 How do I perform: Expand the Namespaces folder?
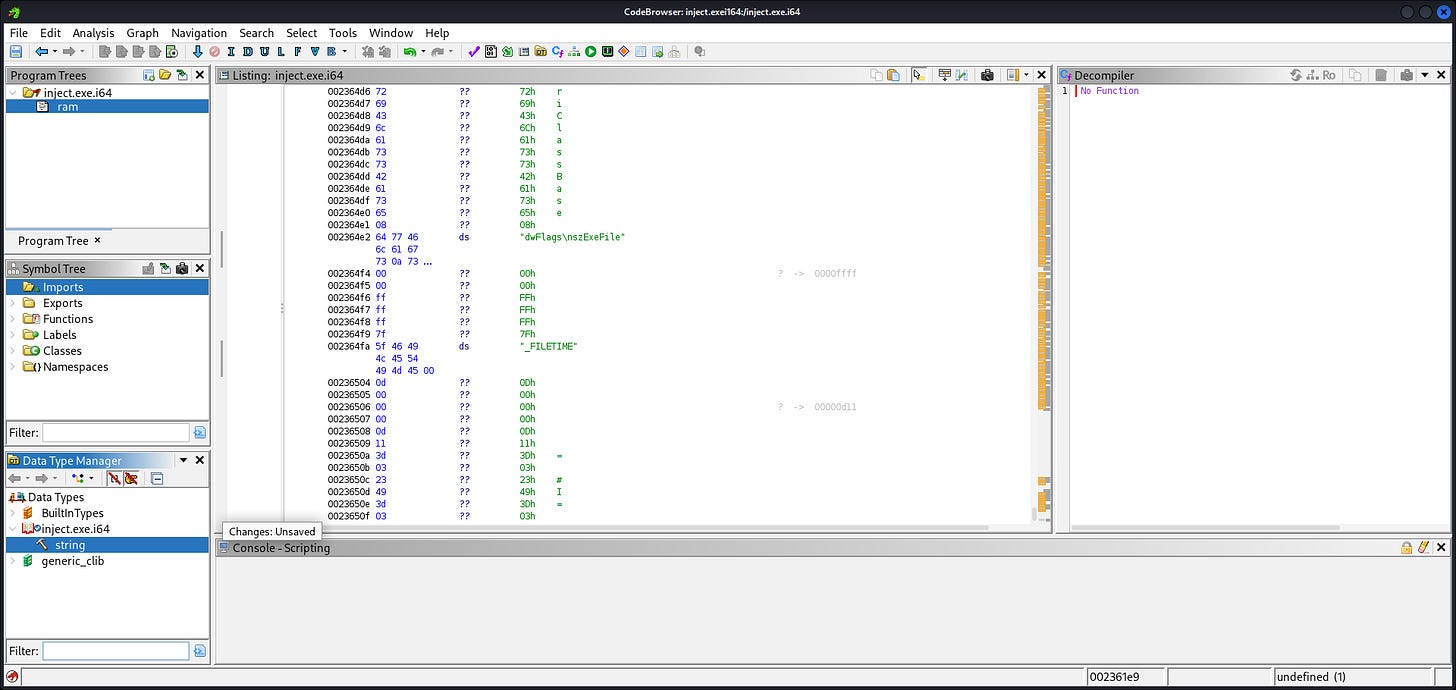click(13, 367)
